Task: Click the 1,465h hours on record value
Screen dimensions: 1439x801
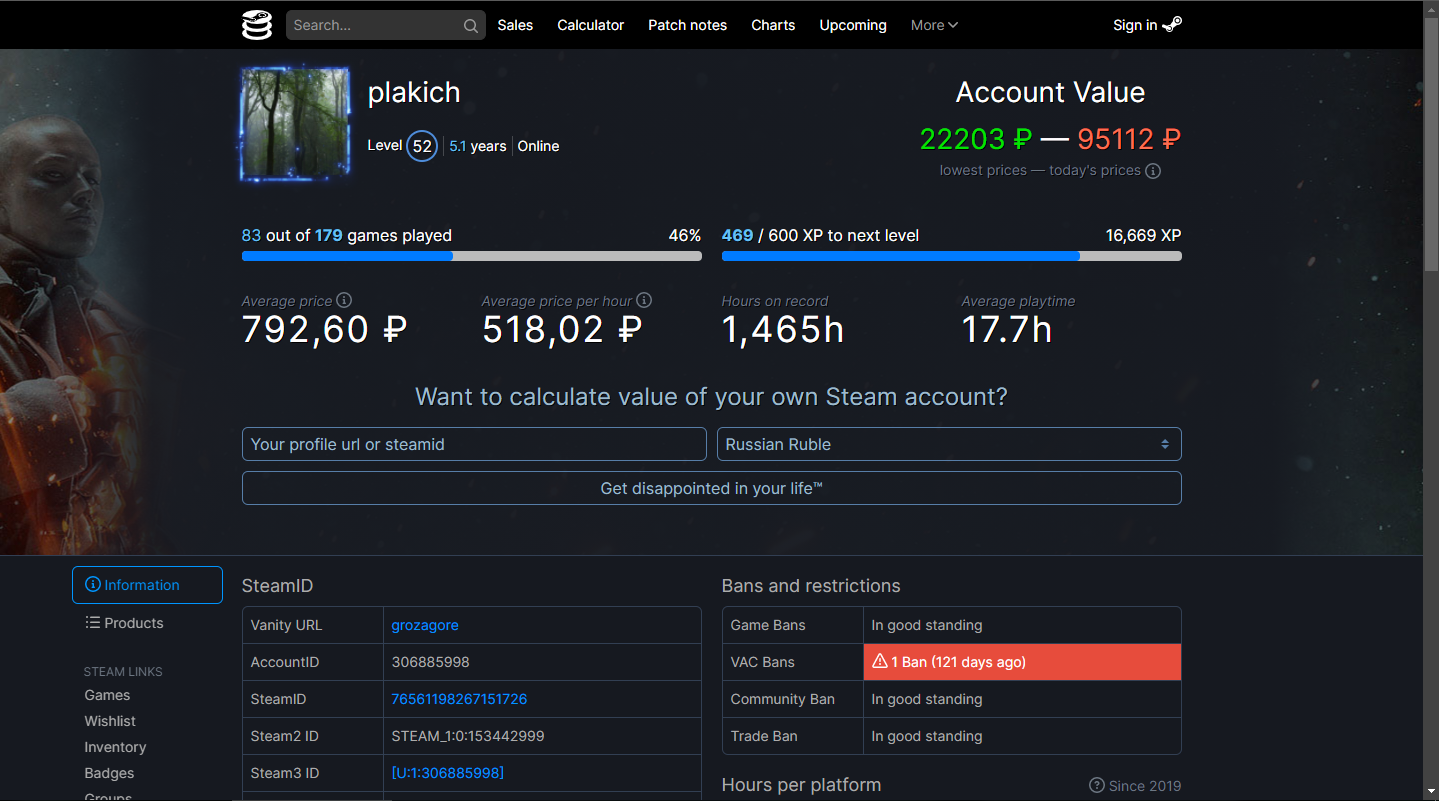Action: tap(783, 329)
